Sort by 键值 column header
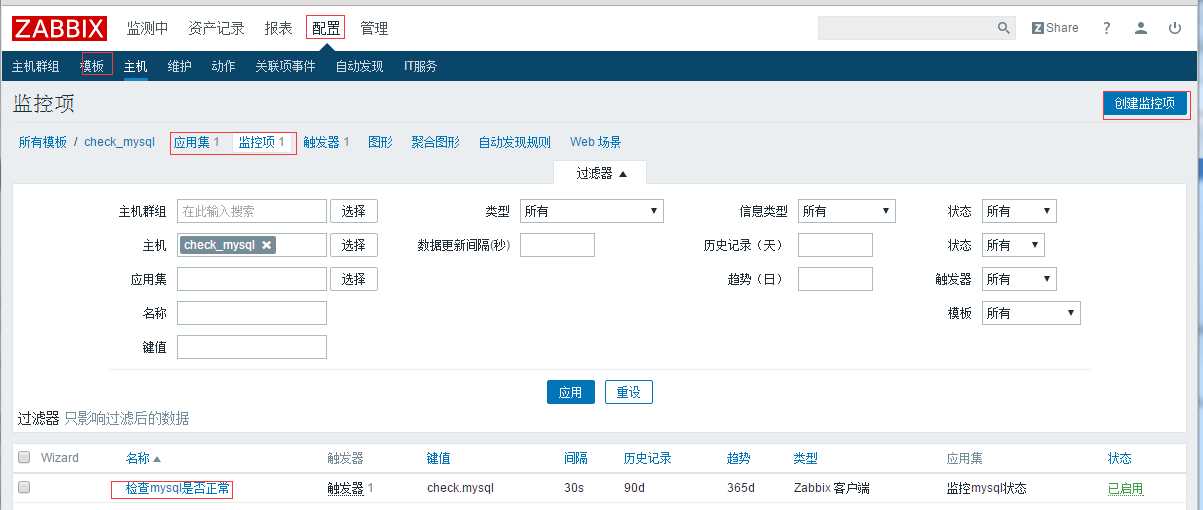 click(438, 458)
